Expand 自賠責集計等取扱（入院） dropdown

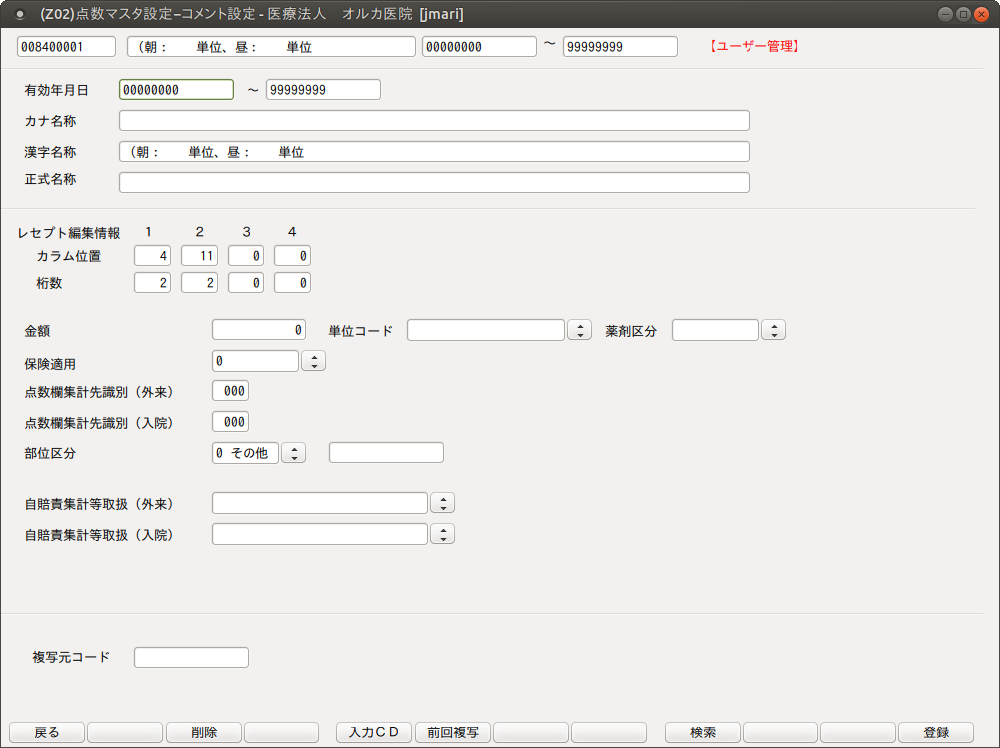pos(442,534)
